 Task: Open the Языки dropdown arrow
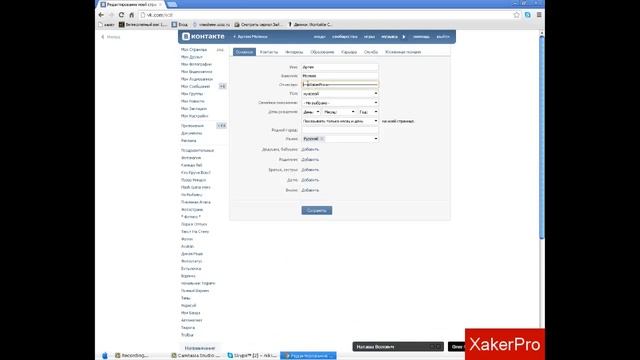coord(376,139)
